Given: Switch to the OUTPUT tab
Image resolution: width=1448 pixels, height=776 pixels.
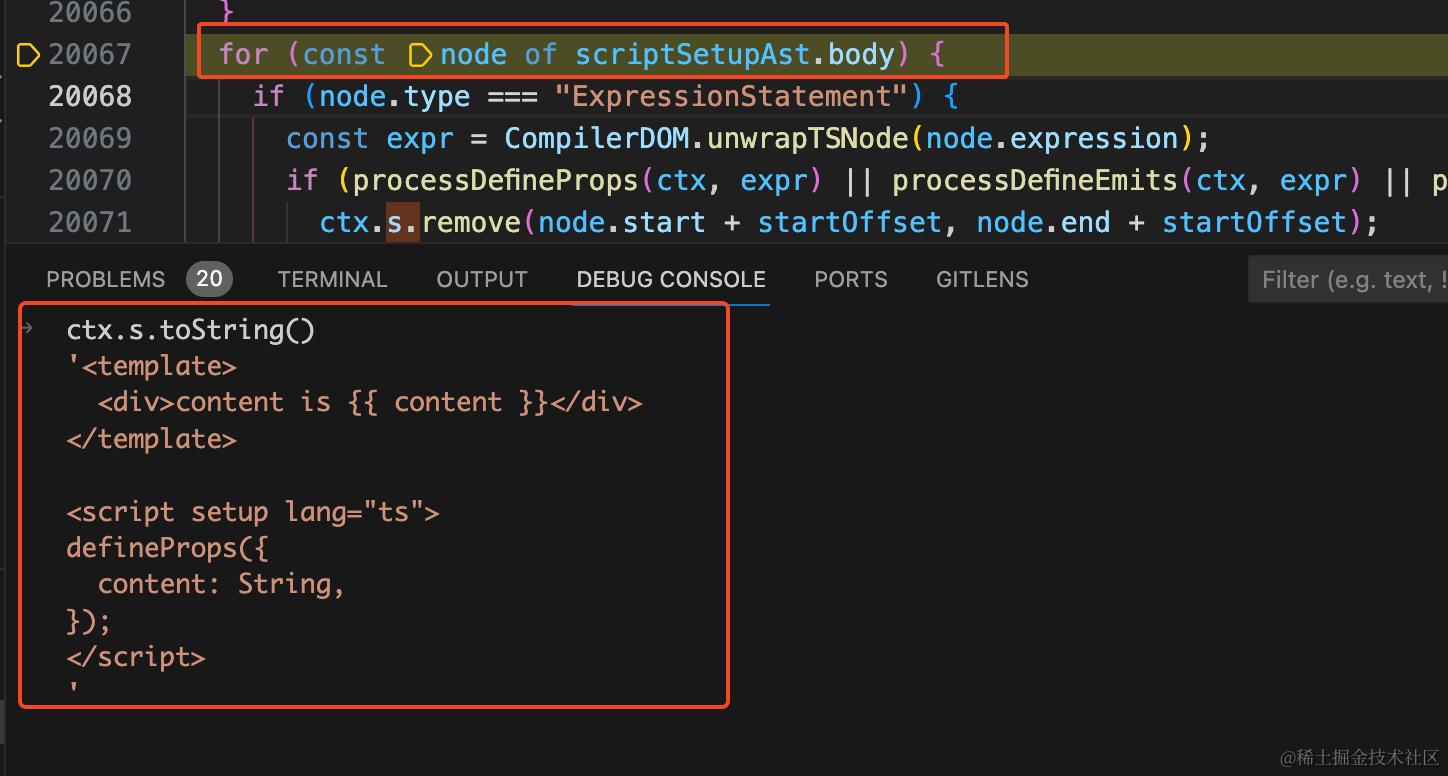Looking at the screenshot, I should [482, 279].
